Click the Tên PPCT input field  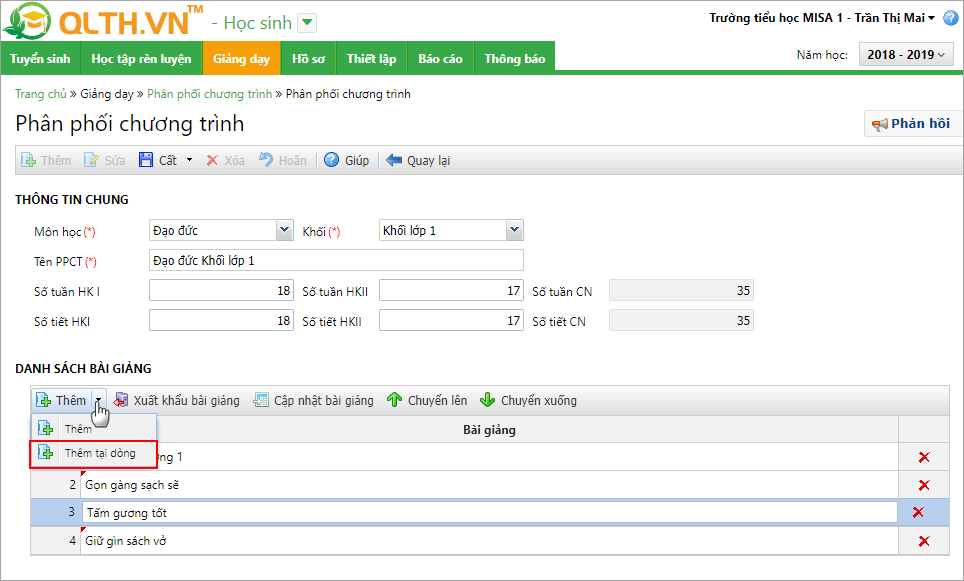[336, 260]
